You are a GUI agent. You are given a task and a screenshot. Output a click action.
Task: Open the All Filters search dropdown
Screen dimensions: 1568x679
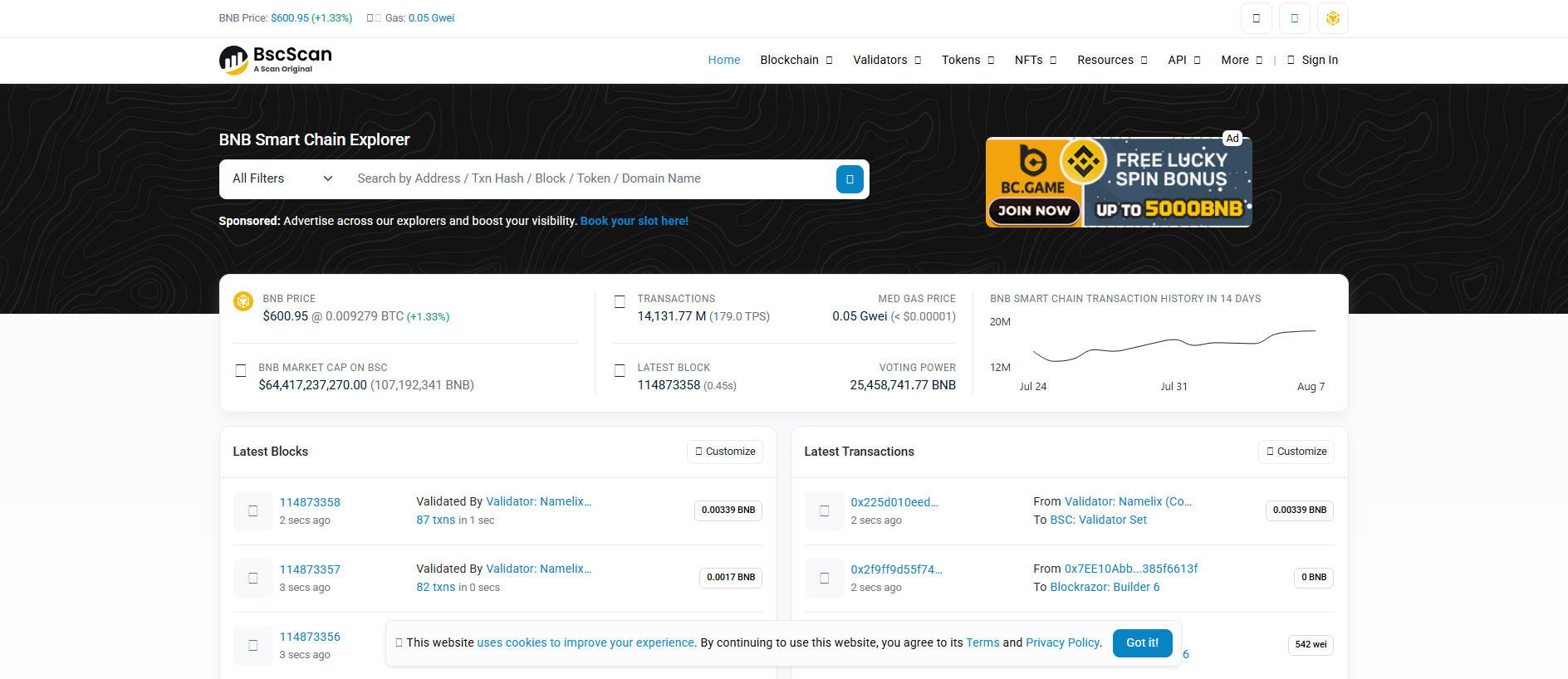[282, 178]
